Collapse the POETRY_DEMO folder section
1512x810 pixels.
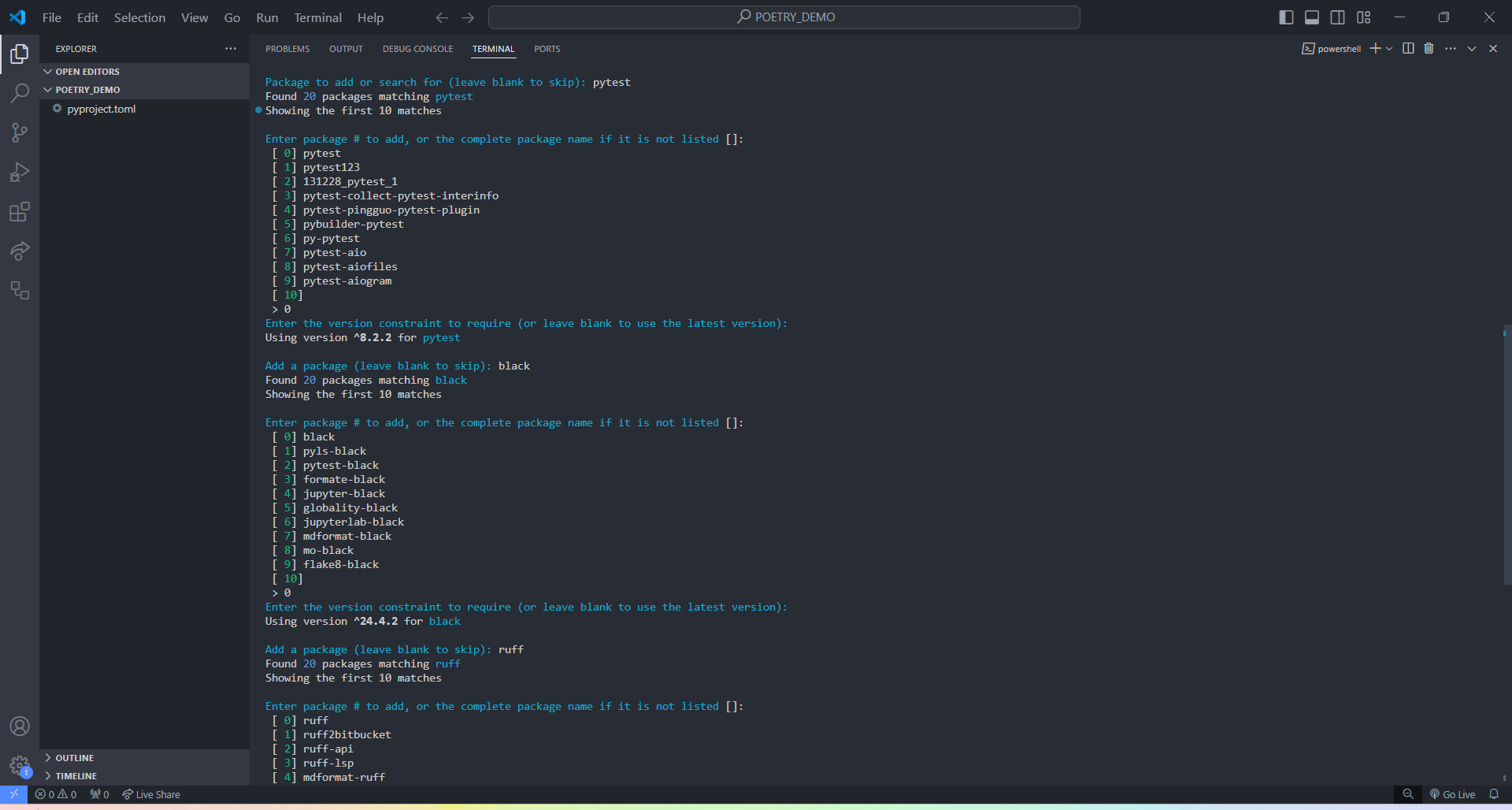coord(145,90)
